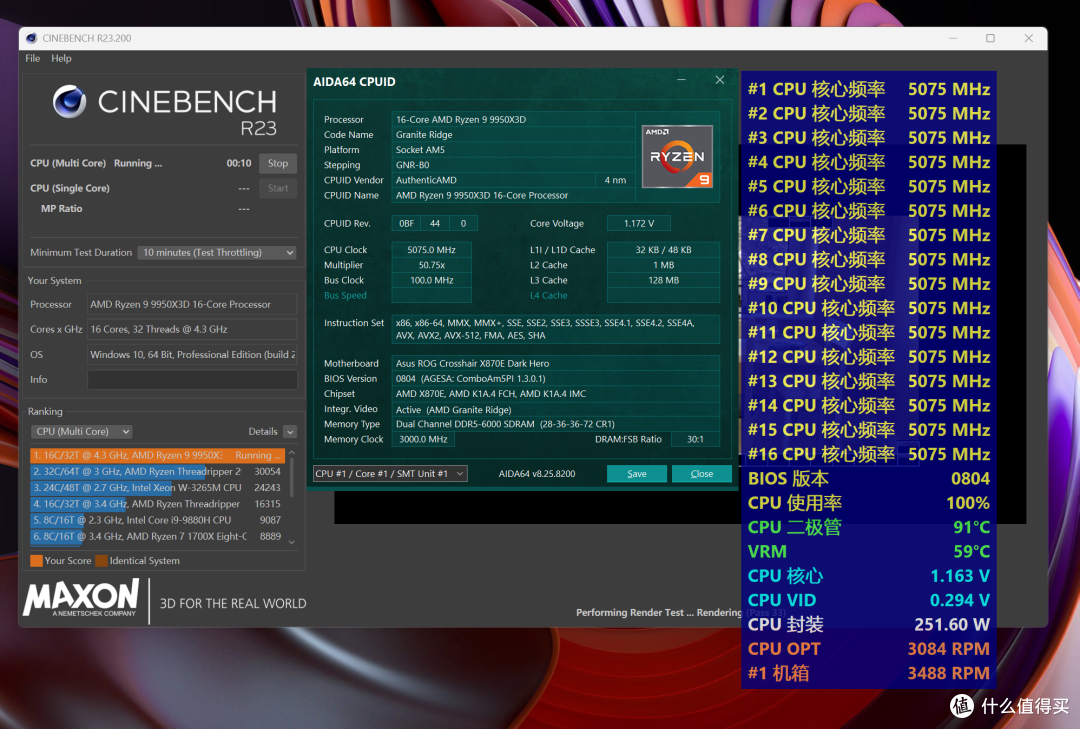Viewport: 1080px width, 729px height.
Task: Expand the ranking Details arrow
Action: [x=290, y=432]
